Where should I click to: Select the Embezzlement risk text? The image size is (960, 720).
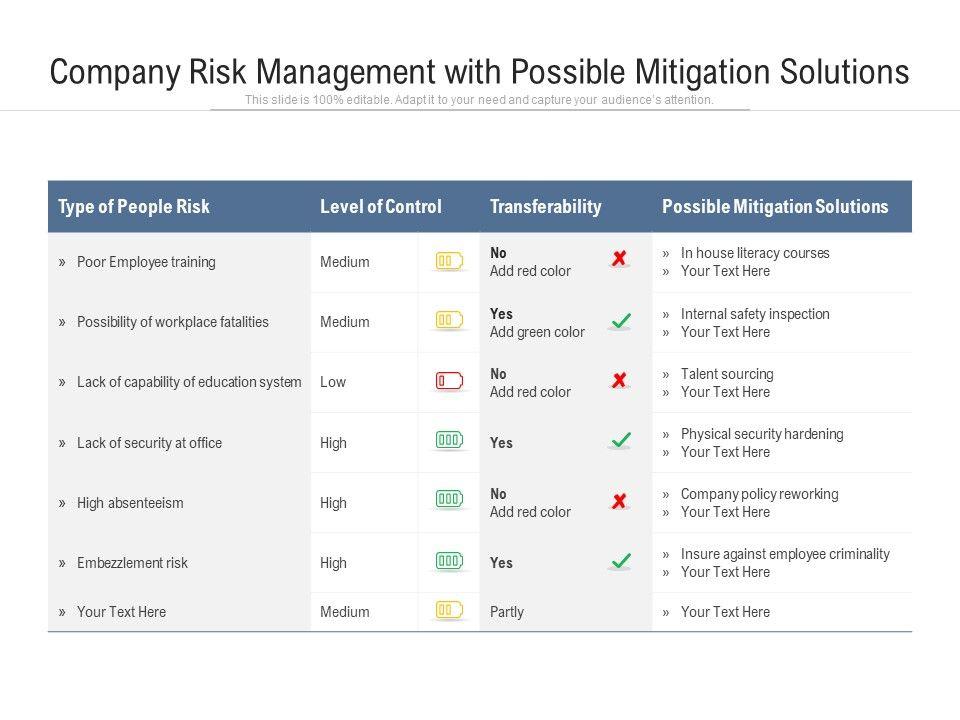point(132,563)
